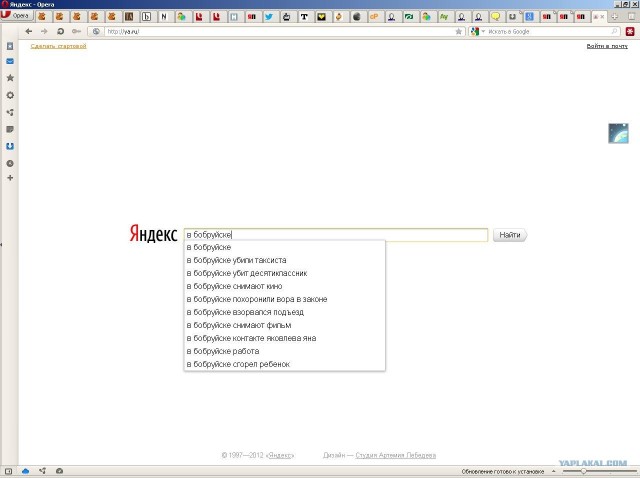640x478 pixels.
Task: Switch to the tab with bold T icon
Action: pos(304,17)
